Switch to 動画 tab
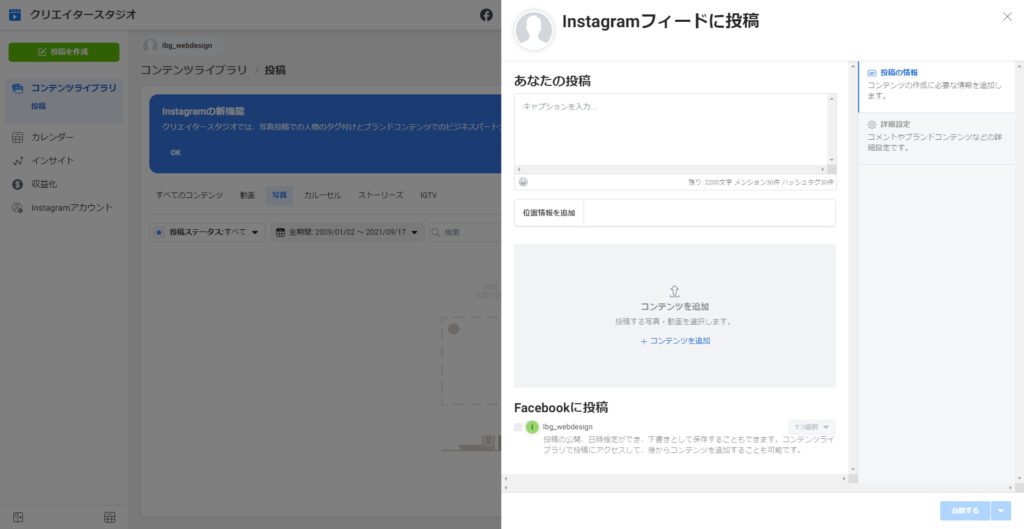This screenshot has height=529, width=1024. point(247,195)
